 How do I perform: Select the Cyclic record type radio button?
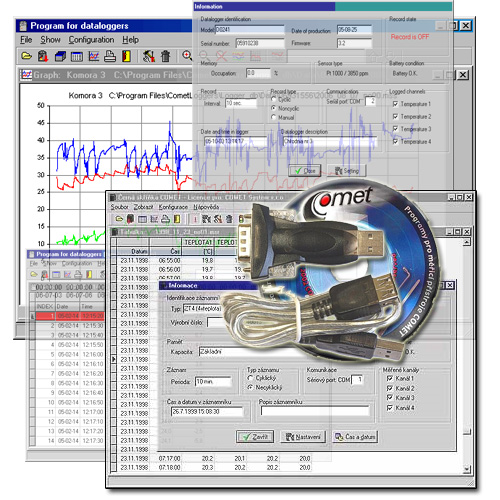tap(274, 99)
